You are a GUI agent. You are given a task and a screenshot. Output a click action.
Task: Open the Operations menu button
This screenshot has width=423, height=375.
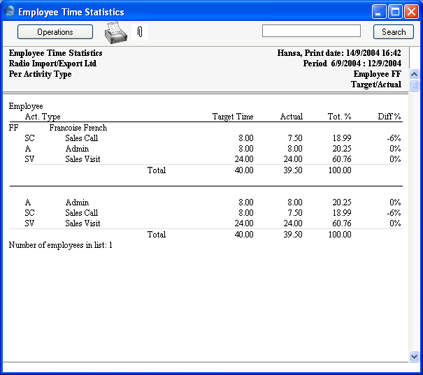click(55, 32)
